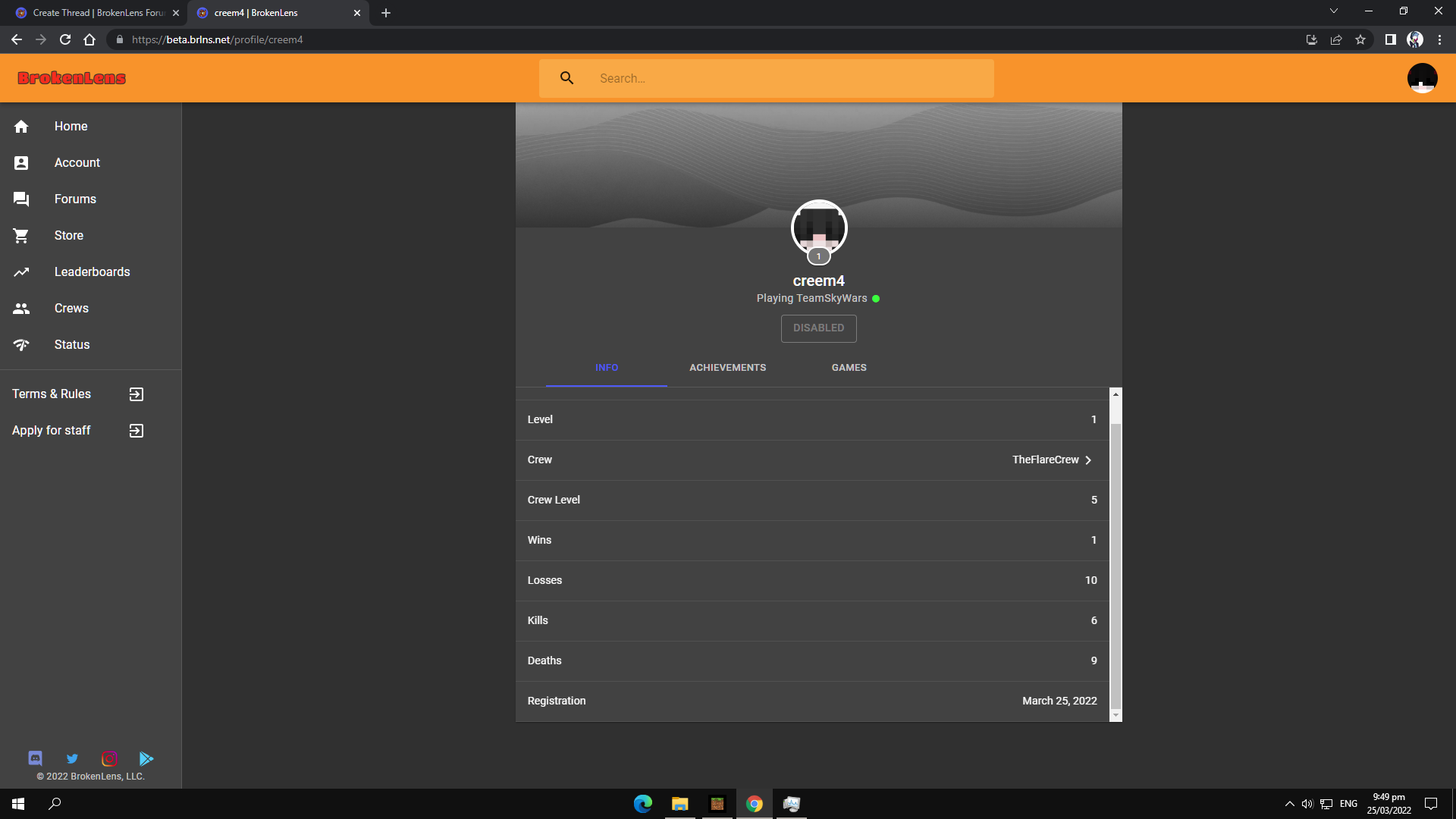Open the user avatar in the orange header
Screen dimensions: 1456x819
pos(1422,78)
